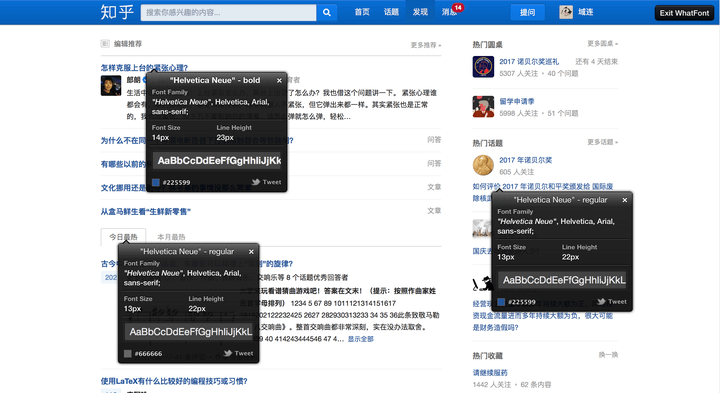Image resolution: width=720 pixels, height=393 pixels.
Task: Click the 编辑推荐 list icon
Action: click(105, 44)
